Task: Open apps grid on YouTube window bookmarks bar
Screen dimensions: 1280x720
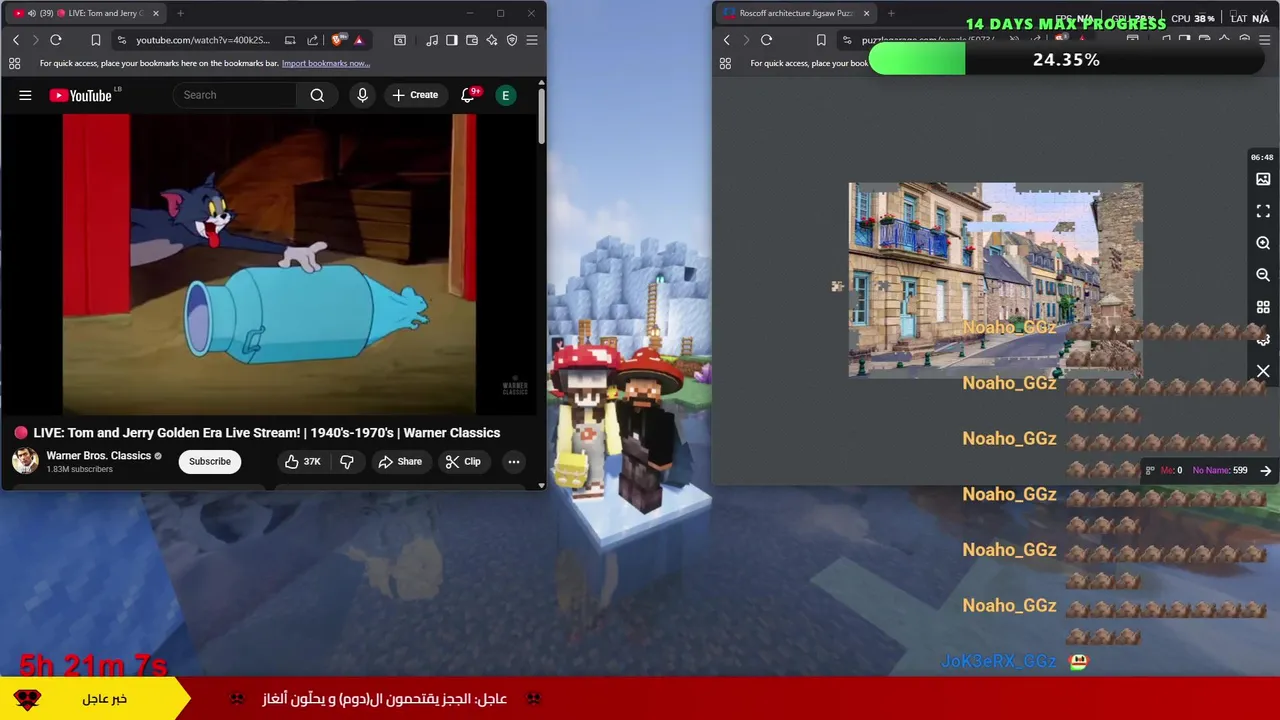Action: coord(14,63)
